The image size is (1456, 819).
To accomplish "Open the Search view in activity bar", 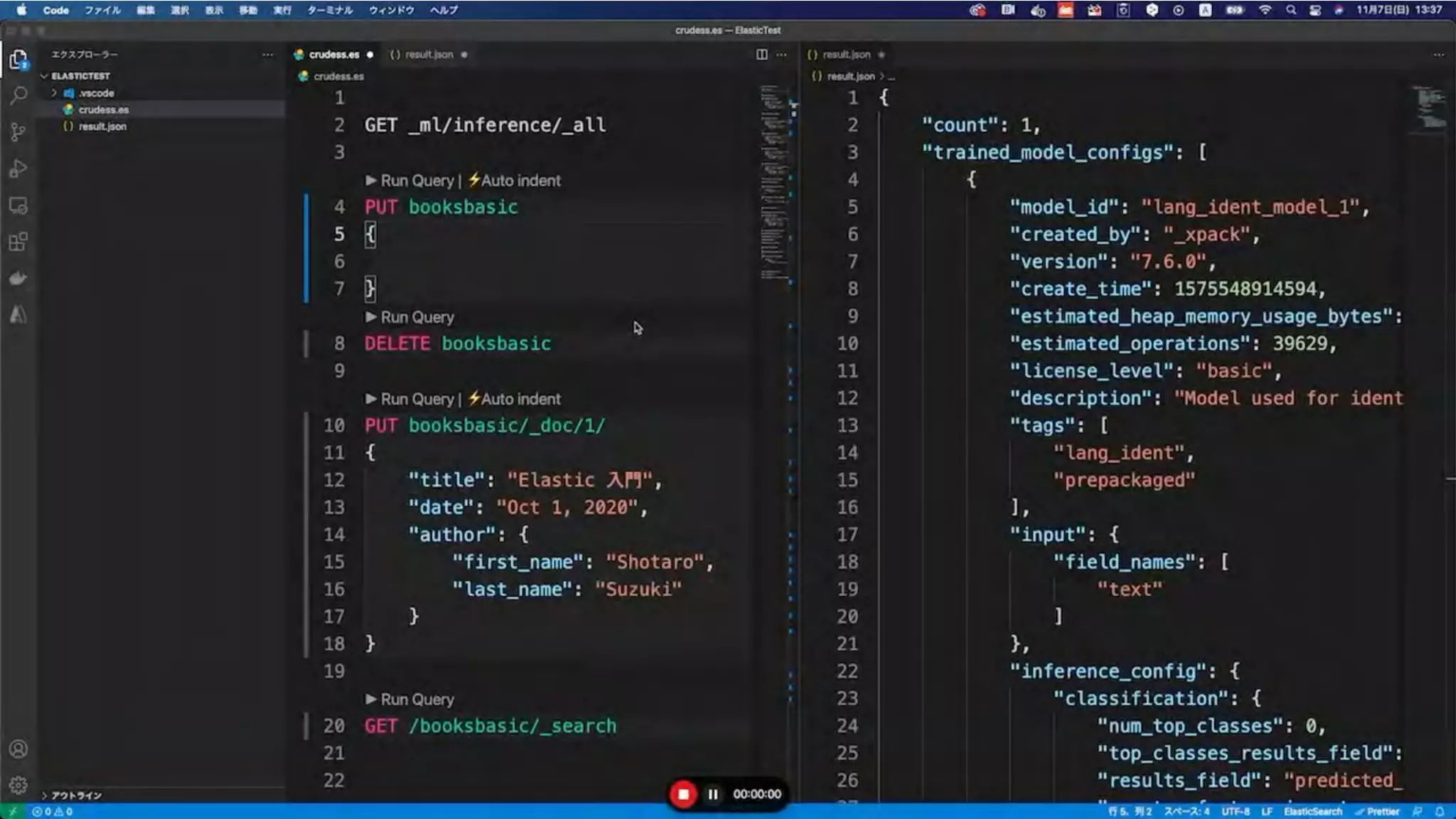I will tap(18, 95).
